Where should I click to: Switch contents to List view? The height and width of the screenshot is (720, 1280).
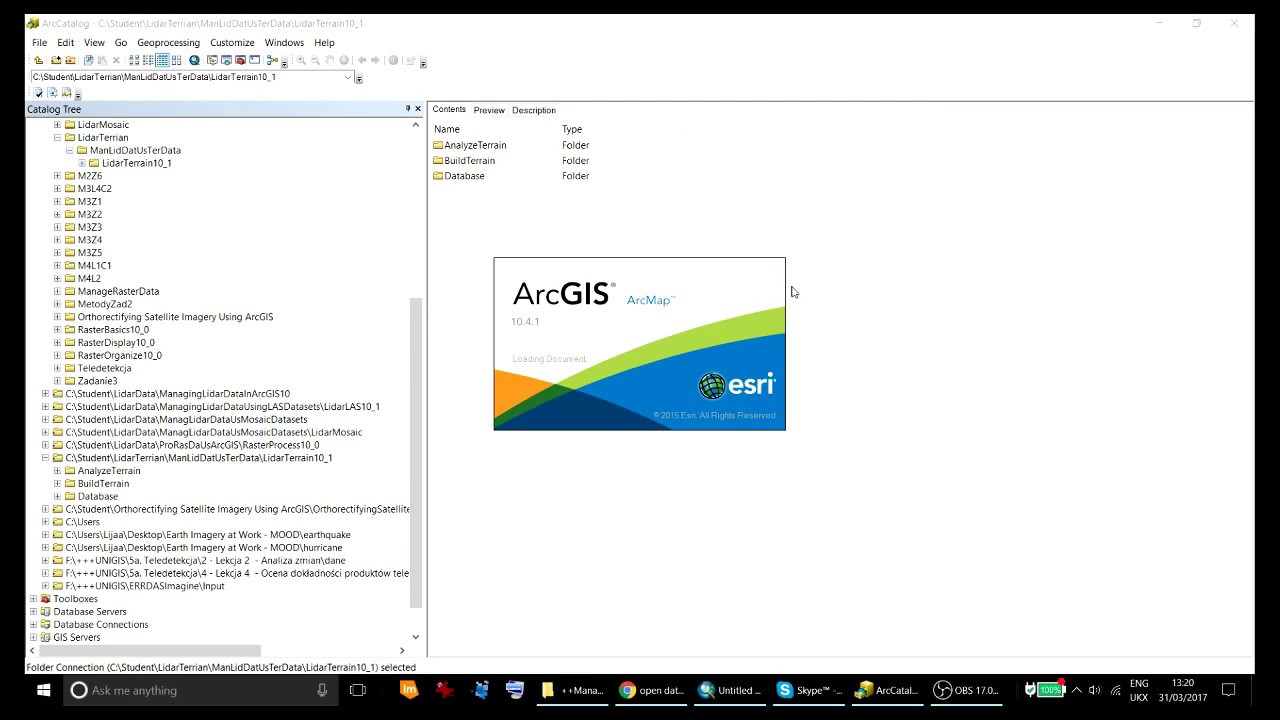point(148,61)
